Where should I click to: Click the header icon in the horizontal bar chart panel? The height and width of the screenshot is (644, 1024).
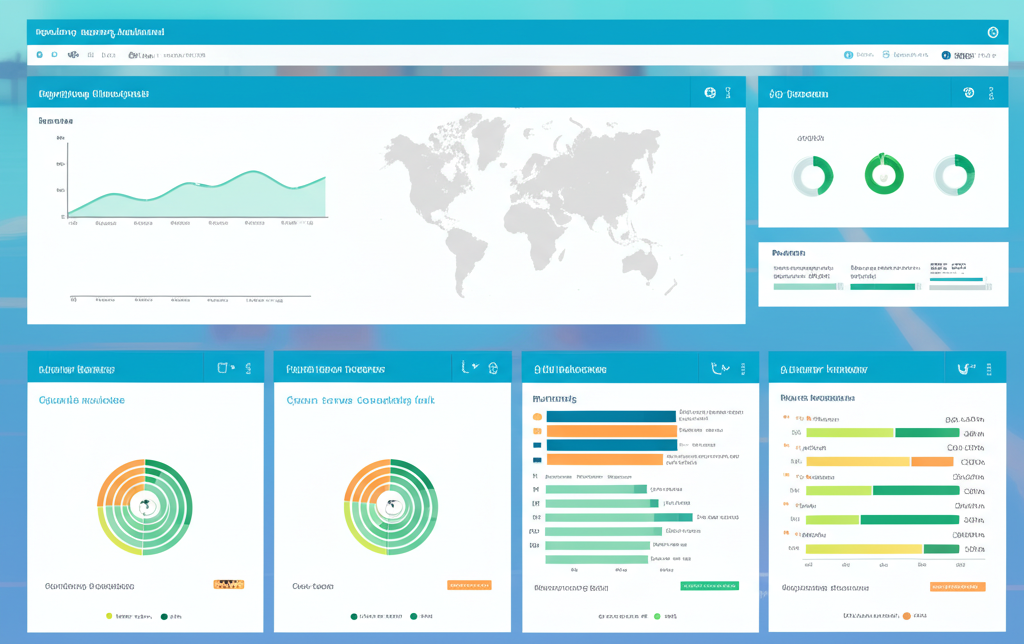718,369
